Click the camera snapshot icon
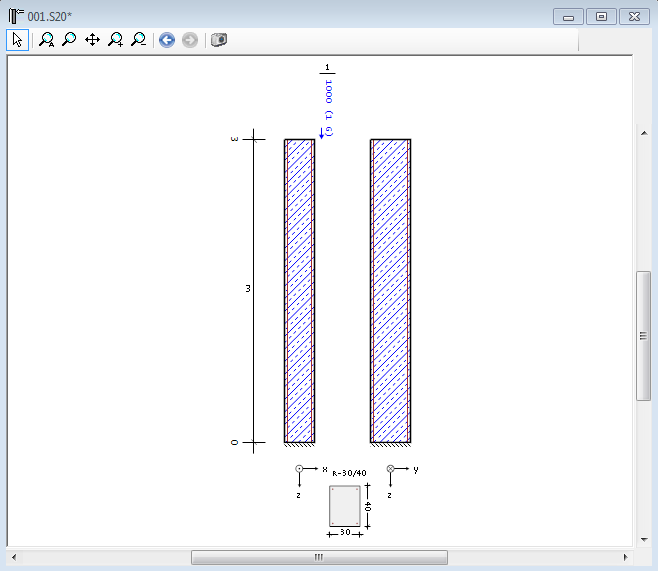Screen dimensions: 658x571 [x=219, y=40]
